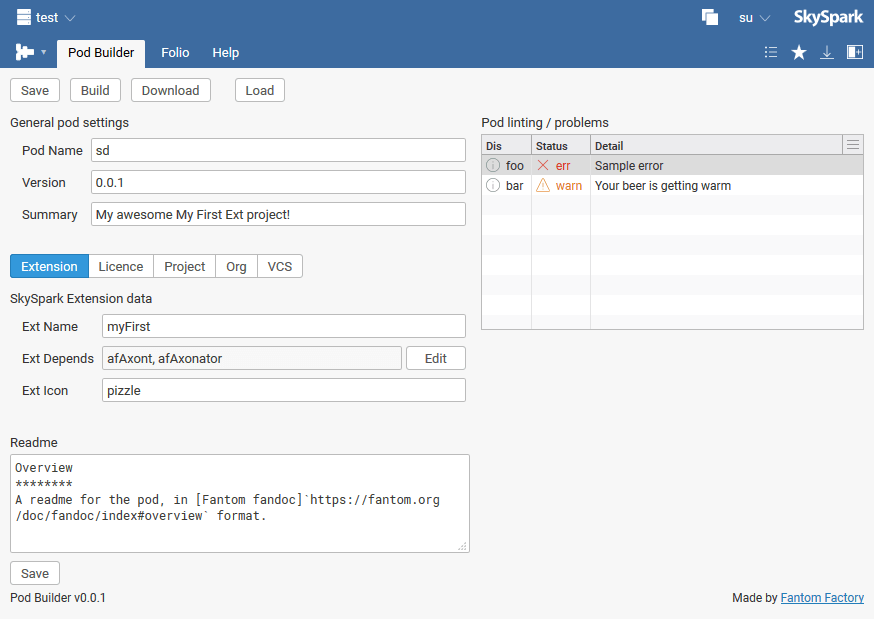Select the Extension section tab

point(49,266)
